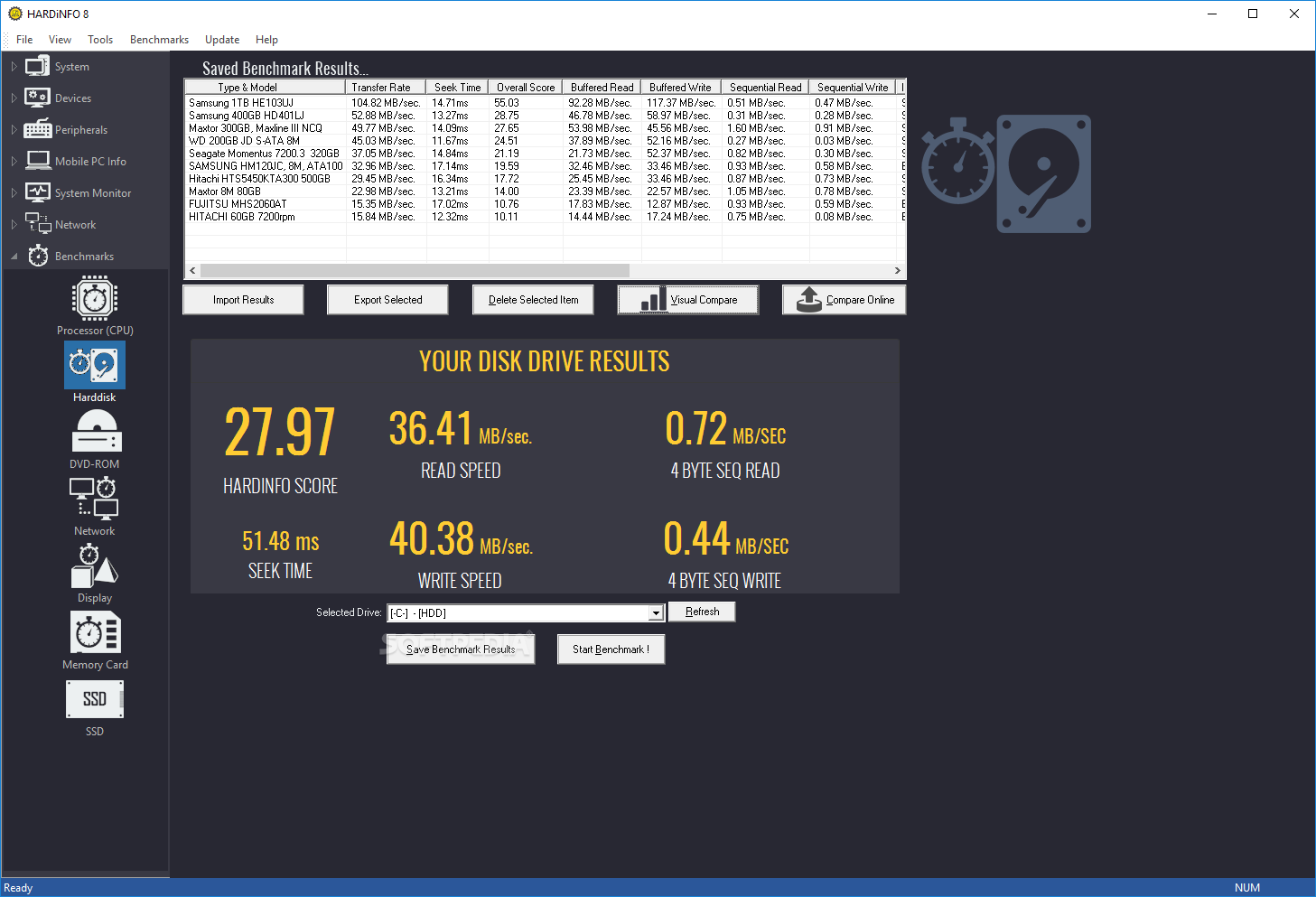Image resolution: width=1316 pixels, height=897 pixels.
Task: Sort by Type & Model column header
Action: (x=265, y=87)
